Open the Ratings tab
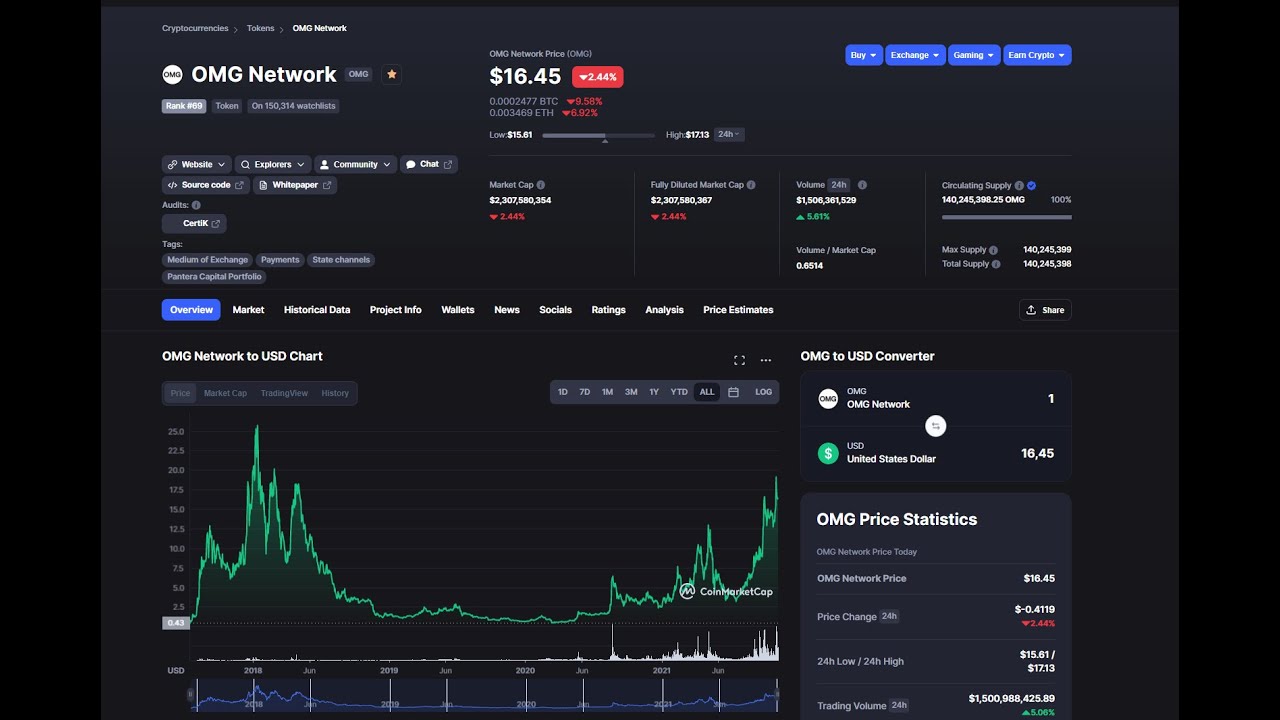 click(x=608, y=310)
